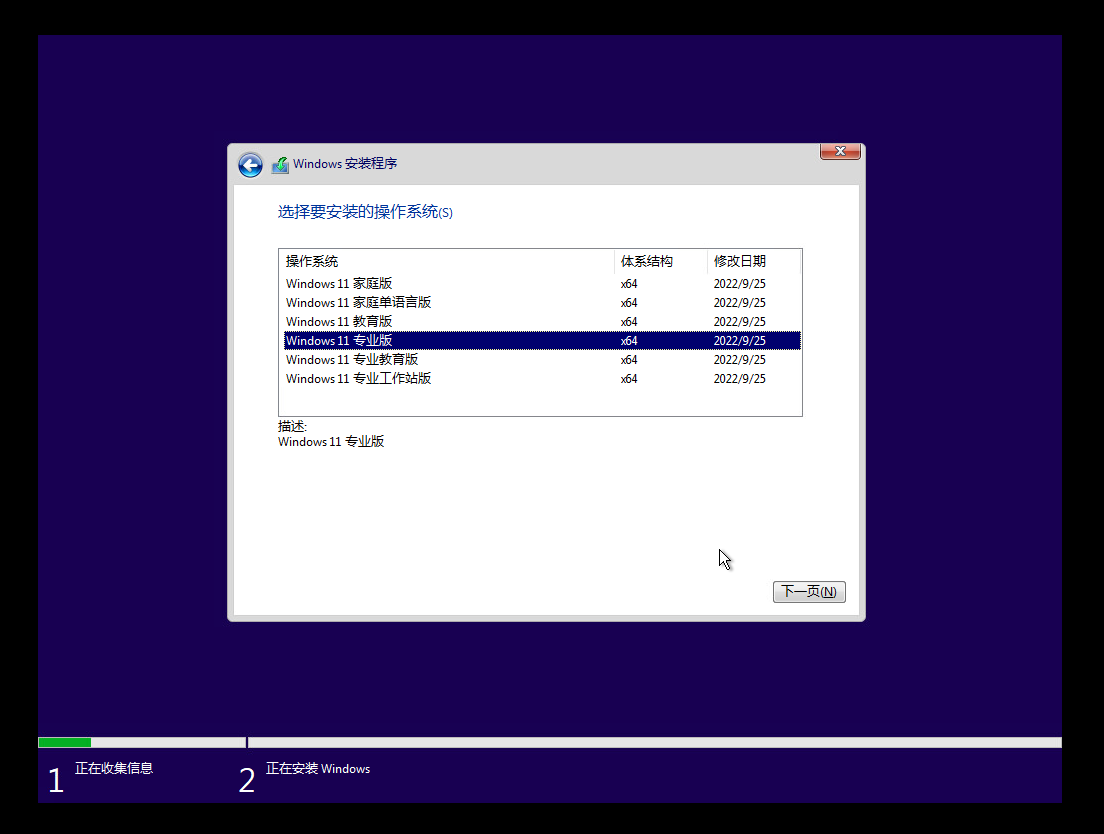Click the Windows installer shield icon in title bar
The image size is (1104, 834).
[280, 164]
